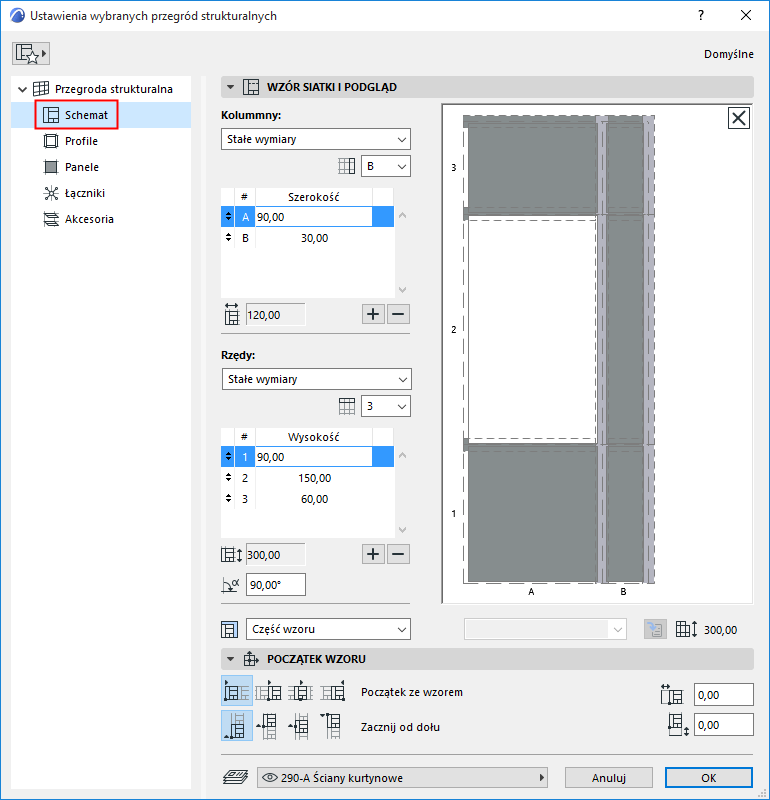Click the move handle of column A row
The height and width of the screenshot is (800, 770).
click(x=228, y=217)
